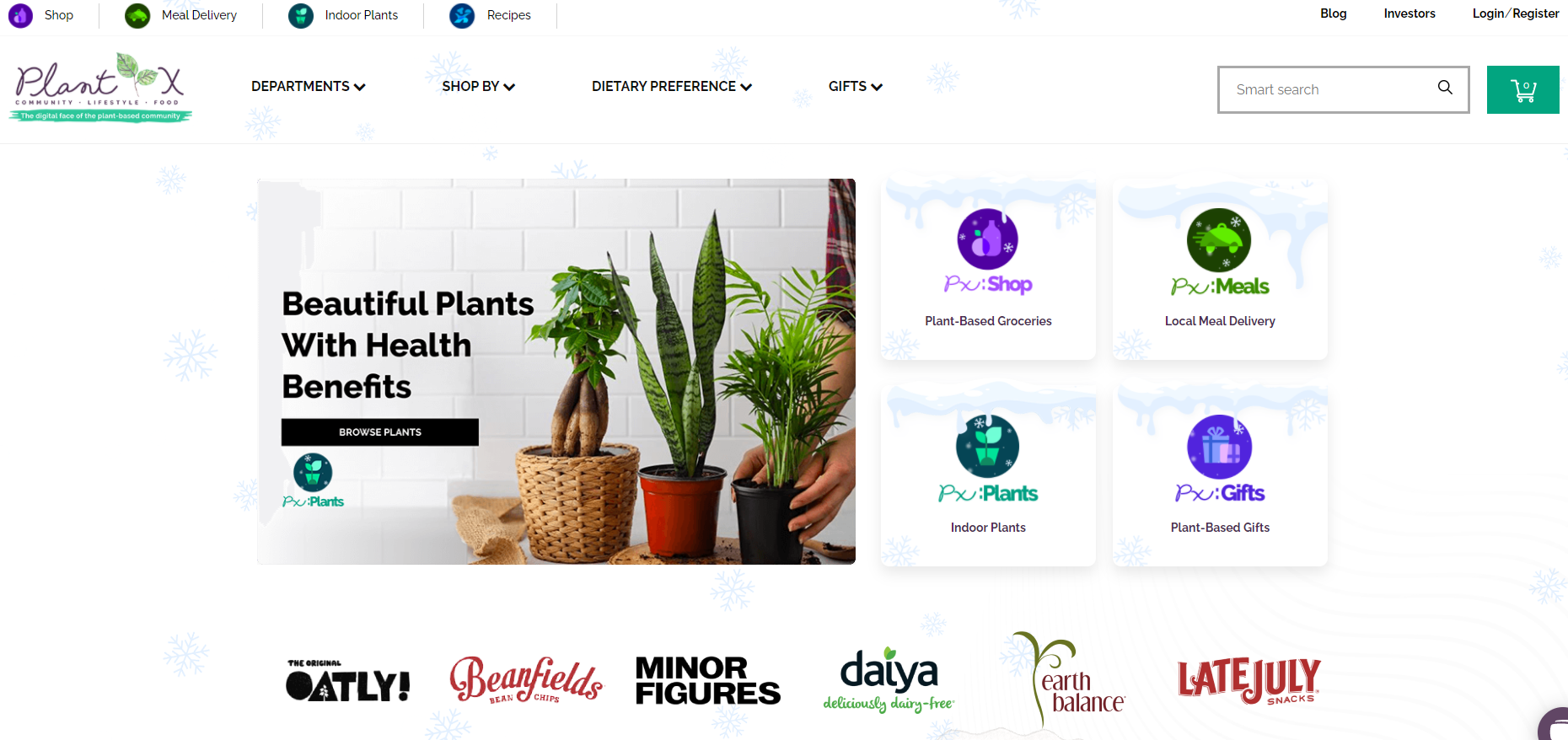Expand the Dietary Preference dropdown
Image resolution: width=1568 pixels, height=740 pixels.
pyautogui.click(x=671, y=86)
